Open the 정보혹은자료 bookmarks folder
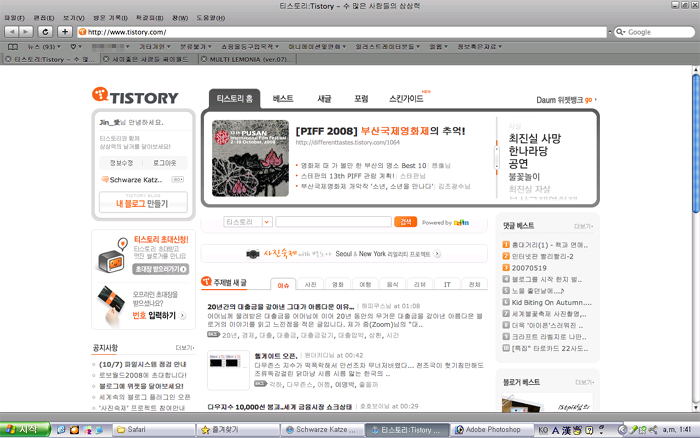The width and height of the screenshot is (700, 438). coord(479,47)
